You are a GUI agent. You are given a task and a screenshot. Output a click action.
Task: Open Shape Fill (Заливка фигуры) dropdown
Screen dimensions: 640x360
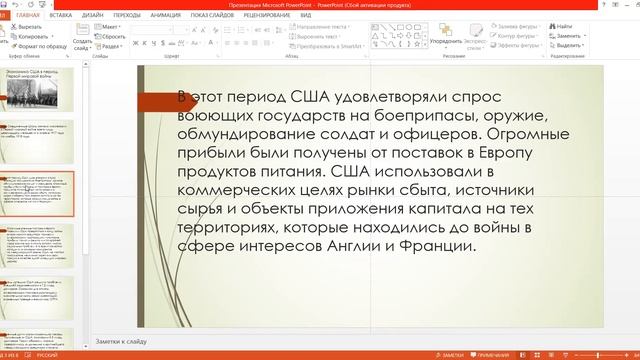(515, 27)
